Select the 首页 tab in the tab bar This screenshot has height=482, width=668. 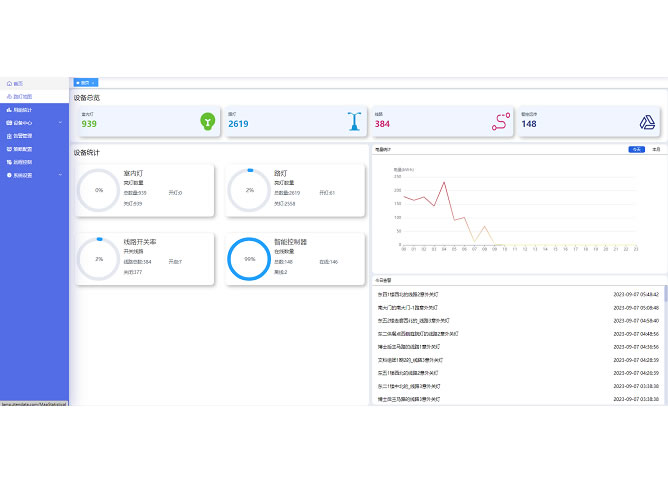(84, 82)
